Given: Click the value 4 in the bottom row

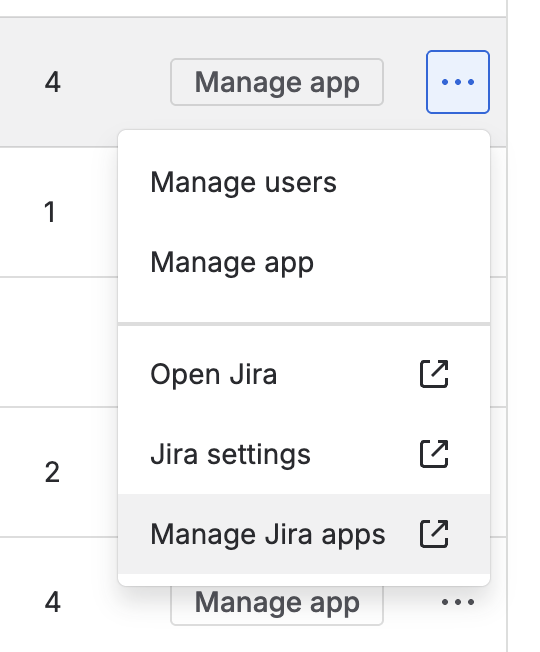Looking at the screenshot, I should [x=53, y=602].
